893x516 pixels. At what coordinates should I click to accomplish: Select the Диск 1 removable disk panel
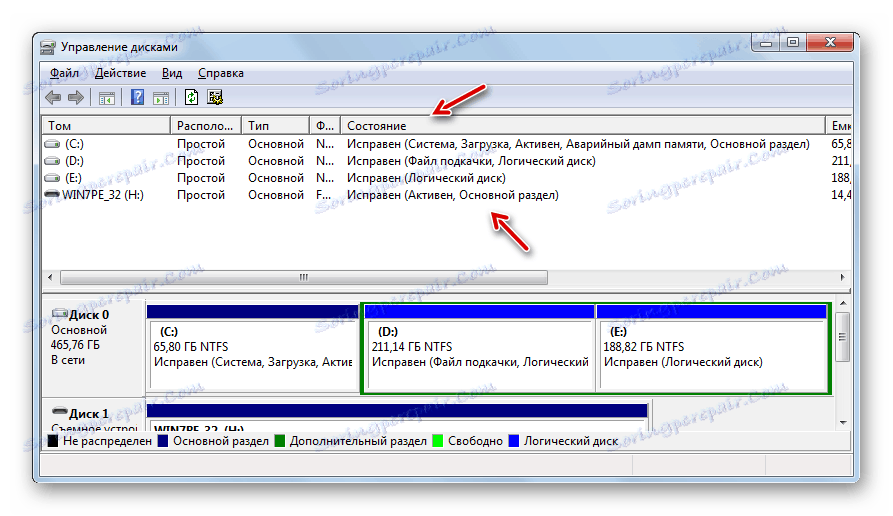tap(94, 416)
